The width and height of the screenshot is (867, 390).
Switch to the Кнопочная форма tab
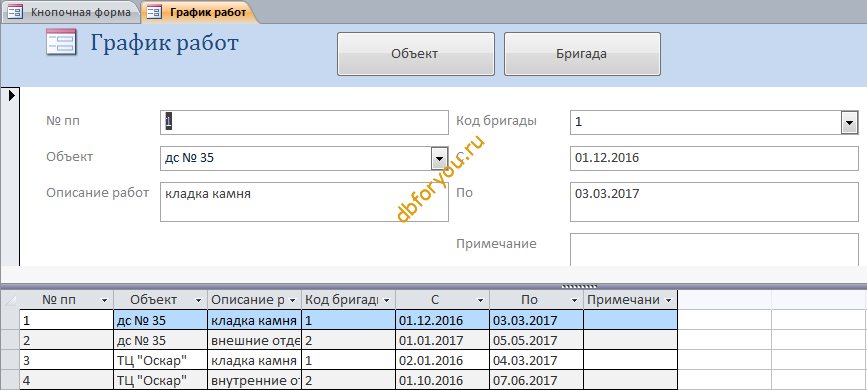tap(70, 12)
